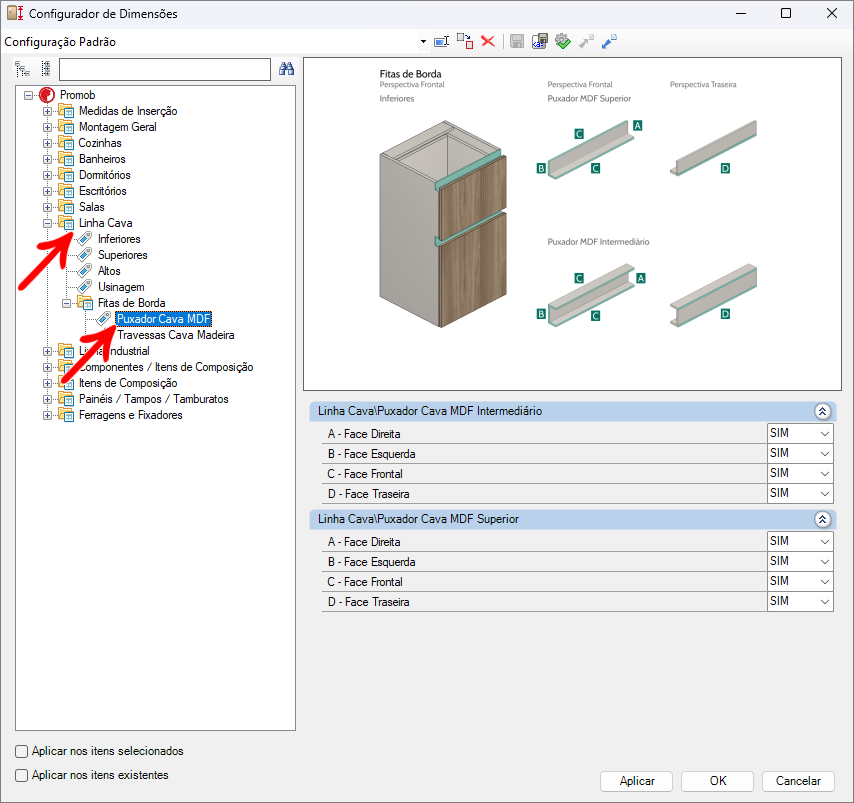Open Configuração Padrão dropdown arrow
Viewport: 854px width, 803px height.
(424, 42)
